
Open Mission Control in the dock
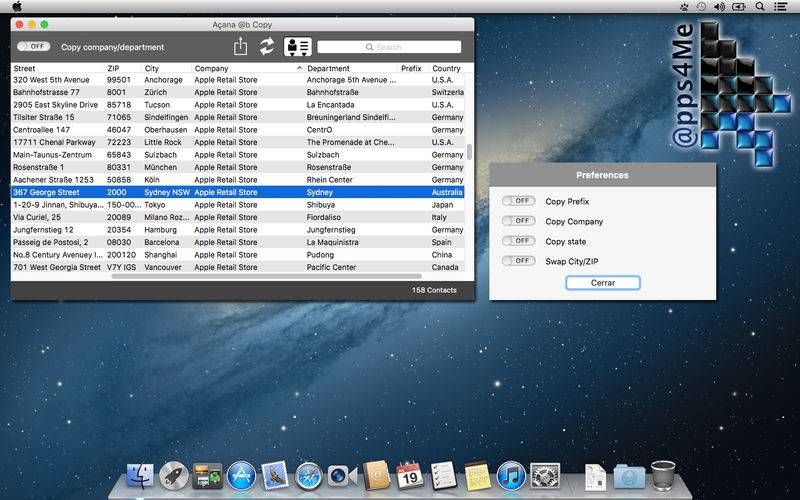click(207, 477)
